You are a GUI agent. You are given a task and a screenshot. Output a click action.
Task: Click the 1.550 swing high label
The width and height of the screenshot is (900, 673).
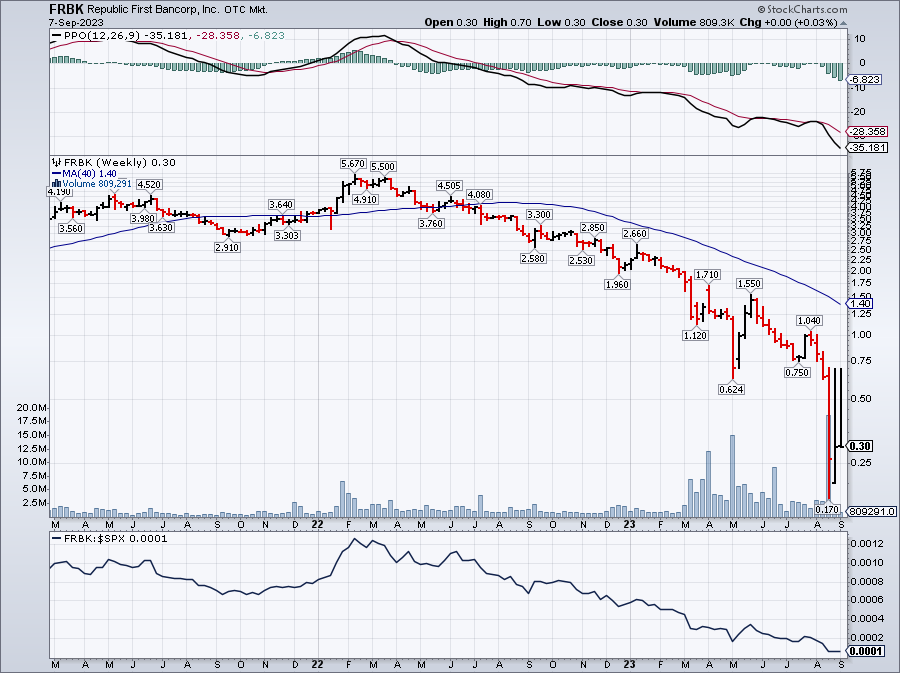tap(750, 284)
